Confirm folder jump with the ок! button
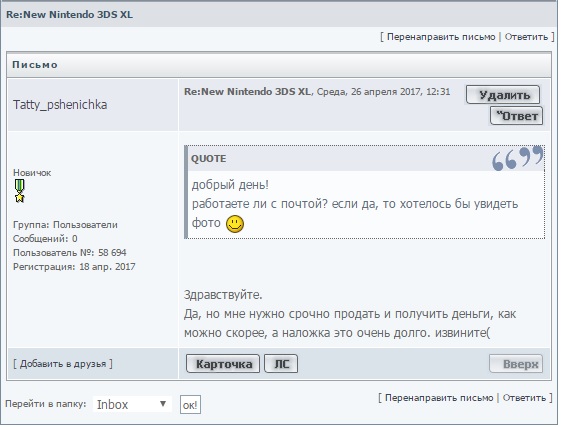Viewport: 561px width, 427px height. pos(190,405)
